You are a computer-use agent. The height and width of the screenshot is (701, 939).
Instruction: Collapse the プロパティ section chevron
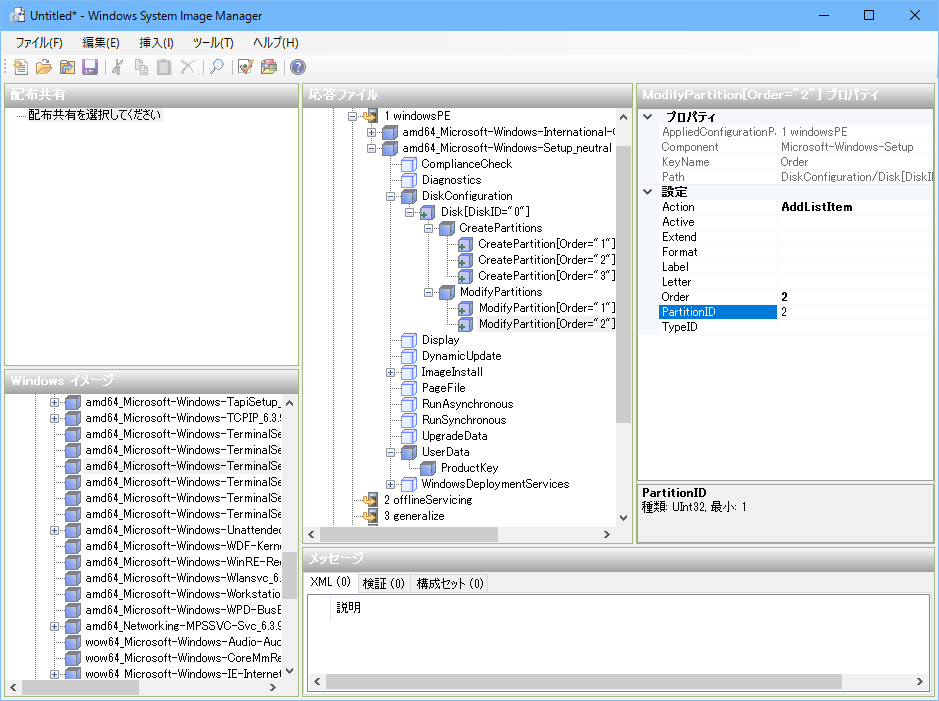(x=648, y=117)
